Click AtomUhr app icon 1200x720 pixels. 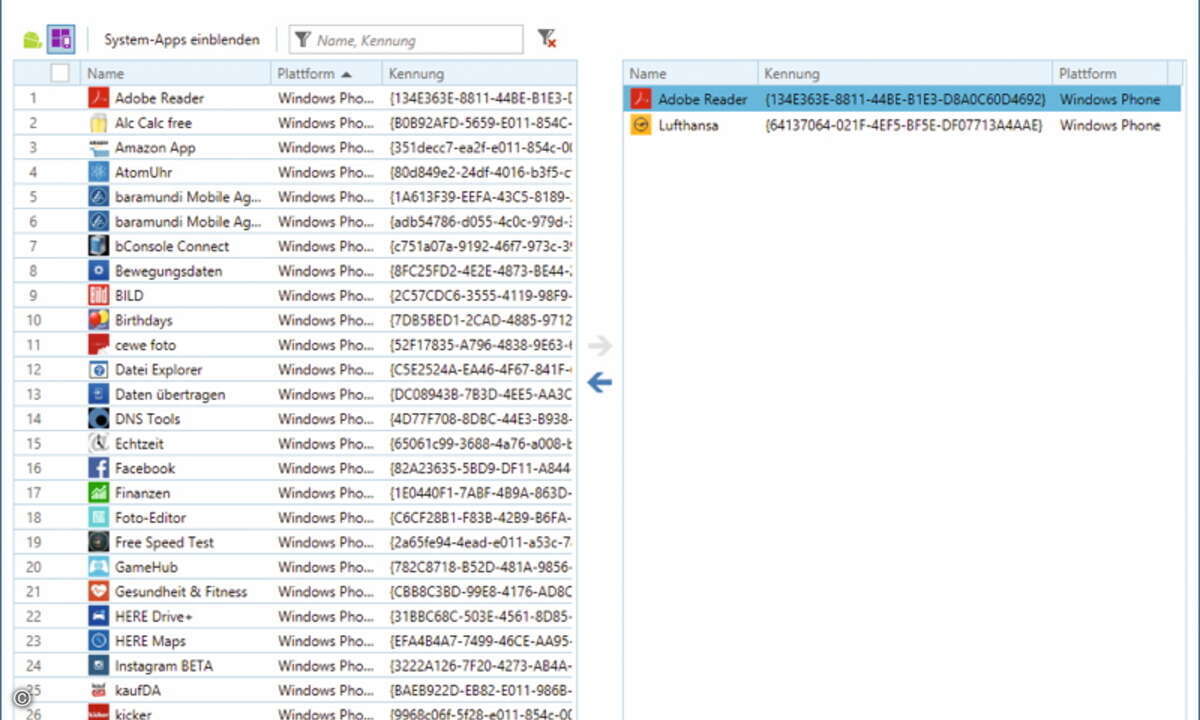[98, 172]
